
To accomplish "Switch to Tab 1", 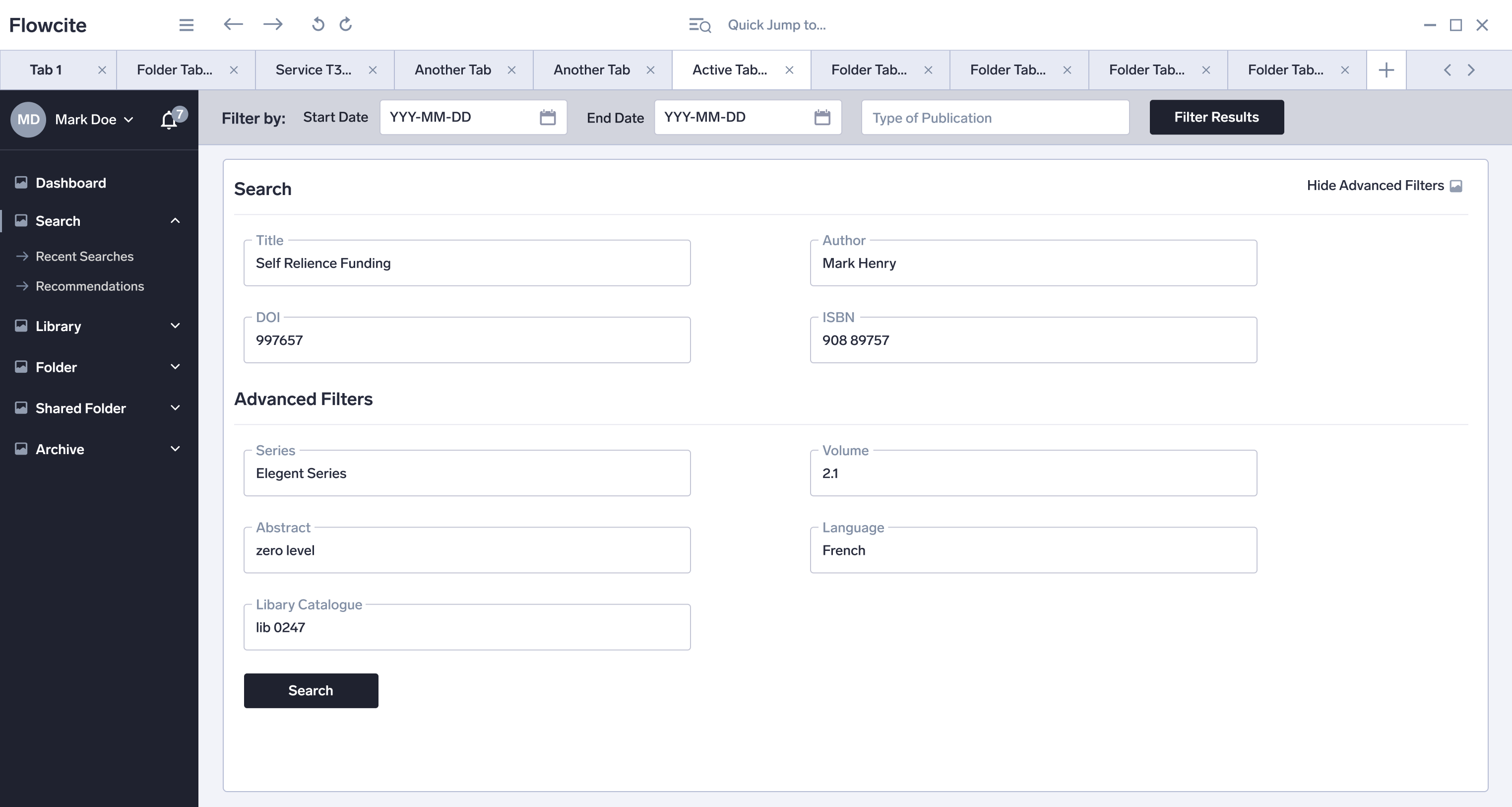I will coord(46,70).
